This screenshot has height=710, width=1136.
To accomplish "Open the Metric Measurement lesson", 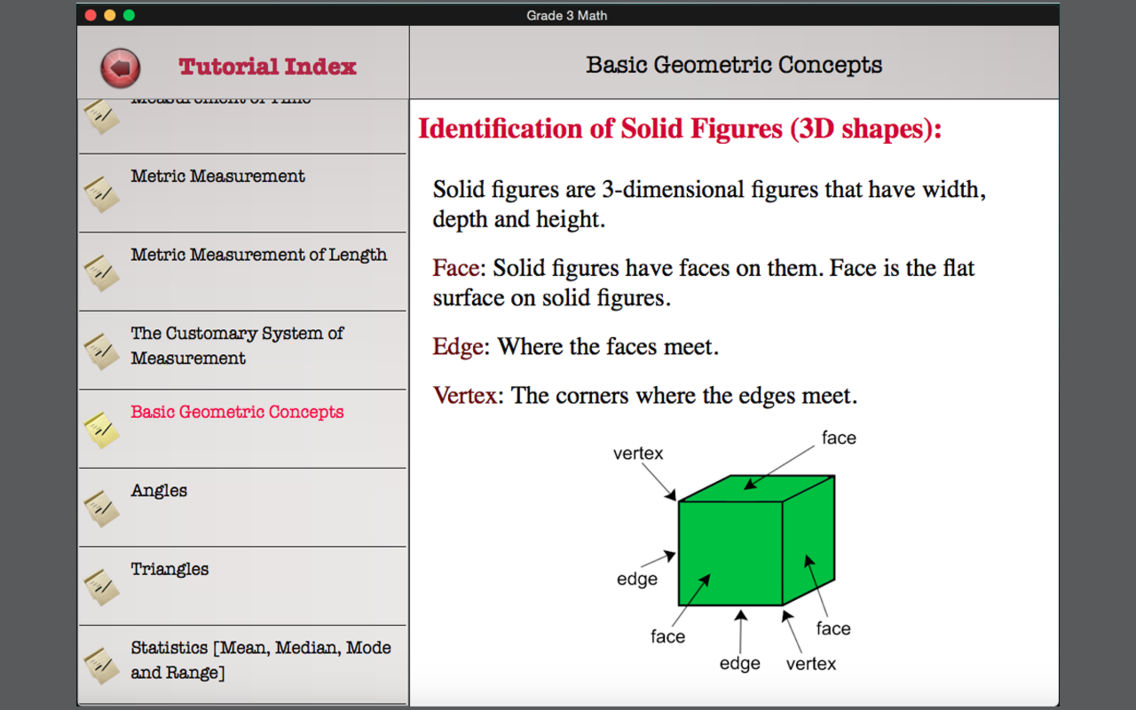I will 217,176.
